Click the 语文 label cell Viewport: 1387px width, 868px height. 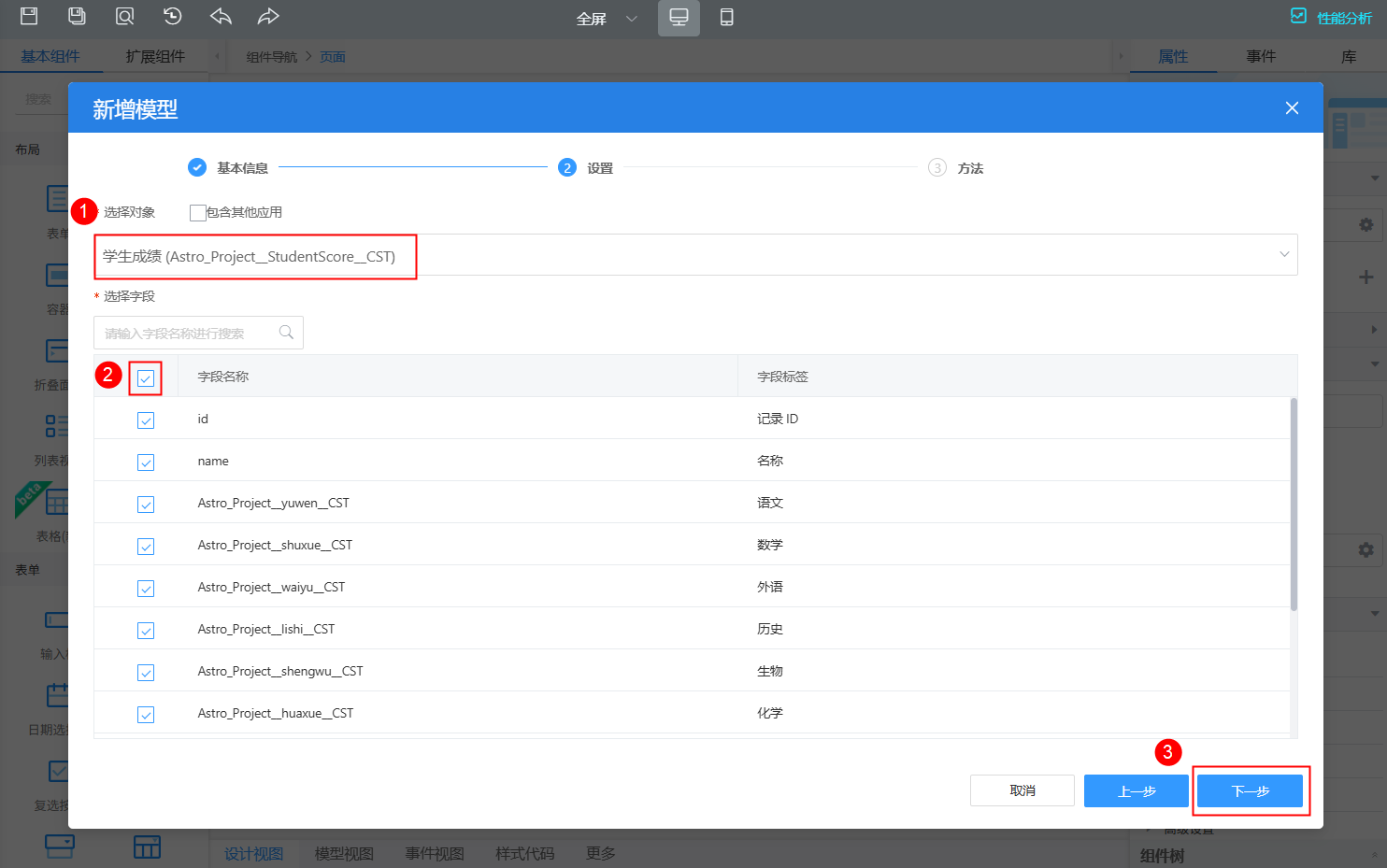[770, 503]
